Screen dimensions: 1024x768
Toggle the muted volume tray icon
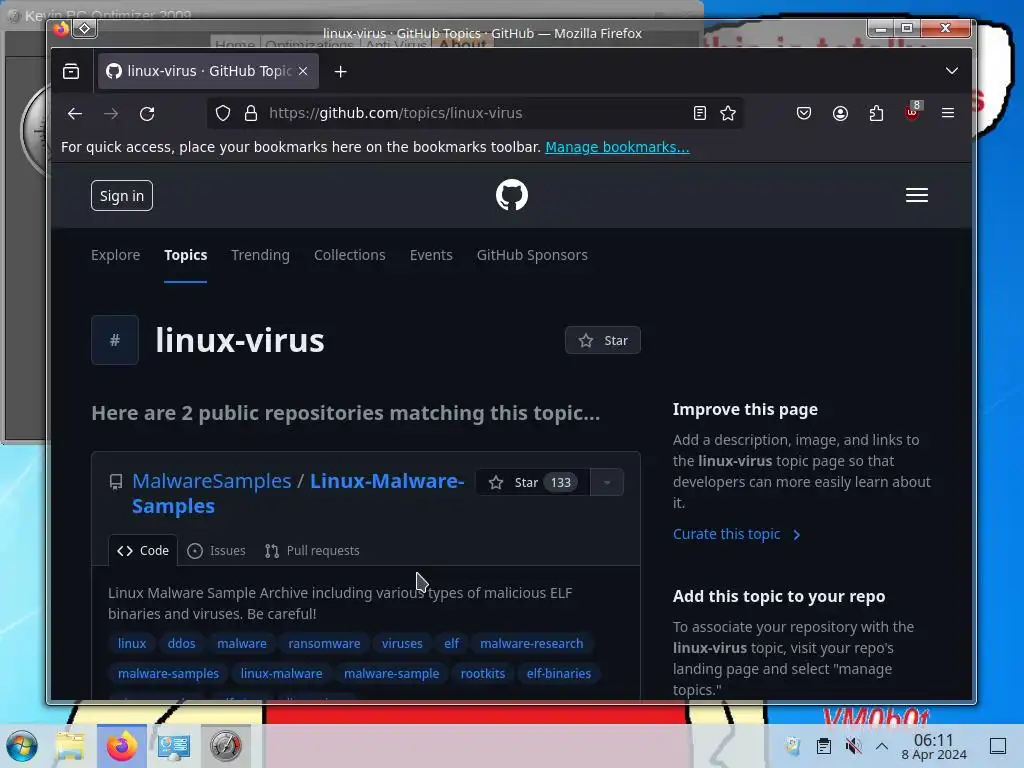coord(853,746)
